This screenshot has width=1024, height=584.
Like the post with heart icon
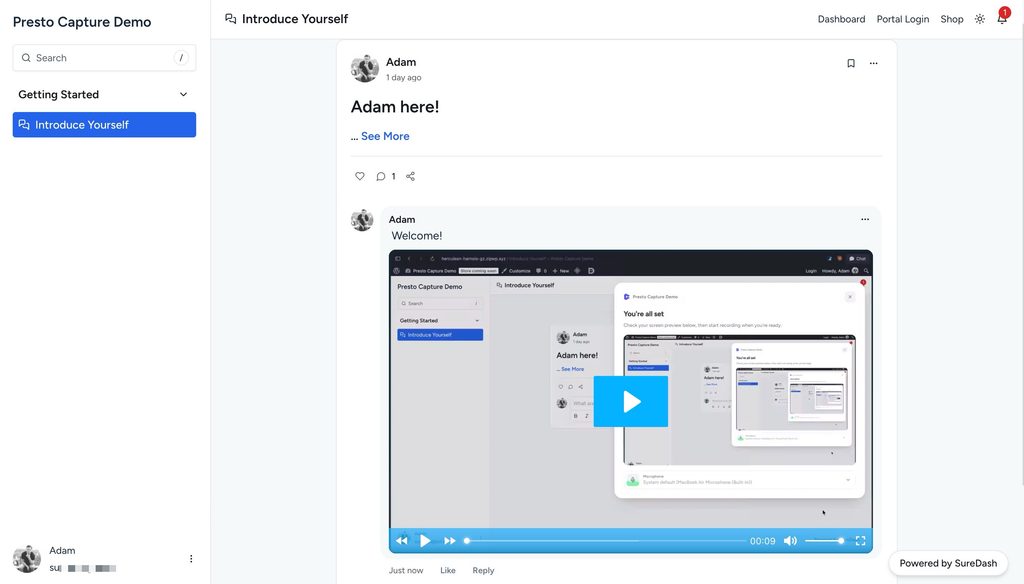pyautogui.click(x=360, y=176)
